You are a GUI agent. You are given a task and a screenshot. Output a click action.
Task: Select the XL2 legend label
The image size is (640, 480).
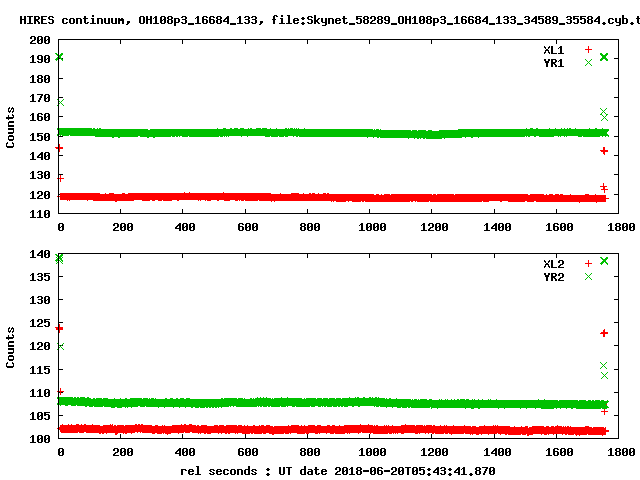[553, 264]
